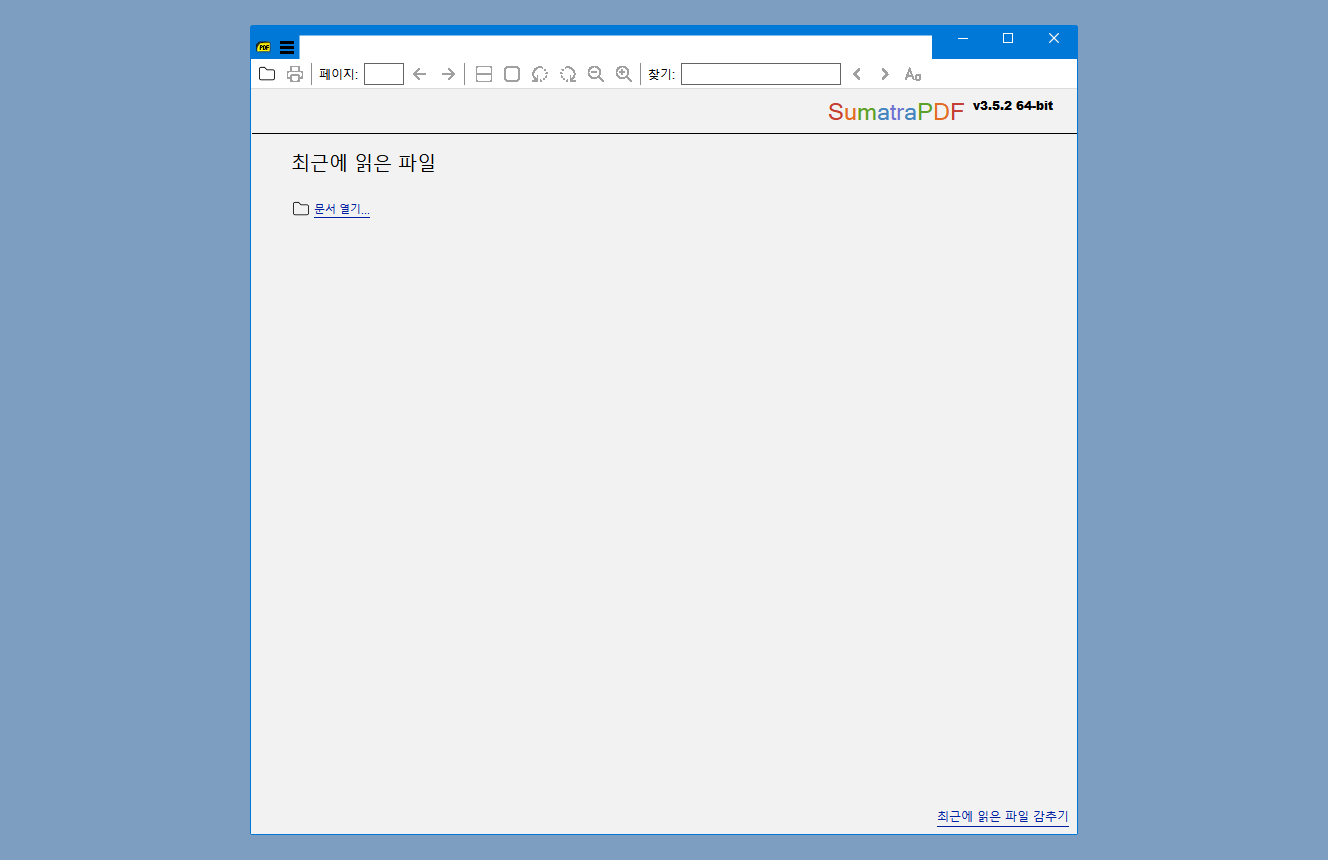Select fit single page icon
This screenshot has height=860, width=1328.
pos(512,74)
